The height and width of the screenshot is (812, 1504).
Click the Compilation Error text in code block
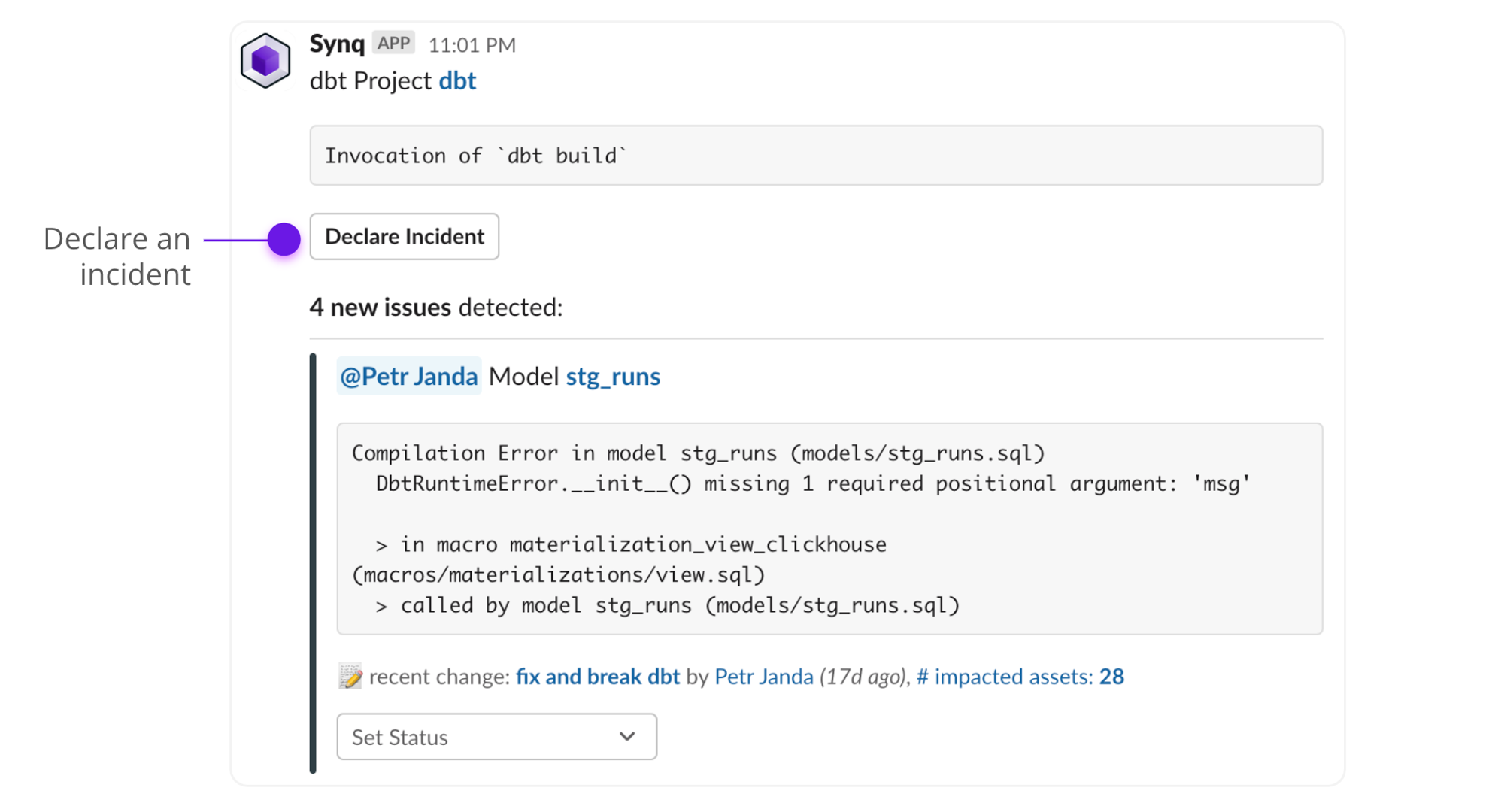click(x=699, y=453)
